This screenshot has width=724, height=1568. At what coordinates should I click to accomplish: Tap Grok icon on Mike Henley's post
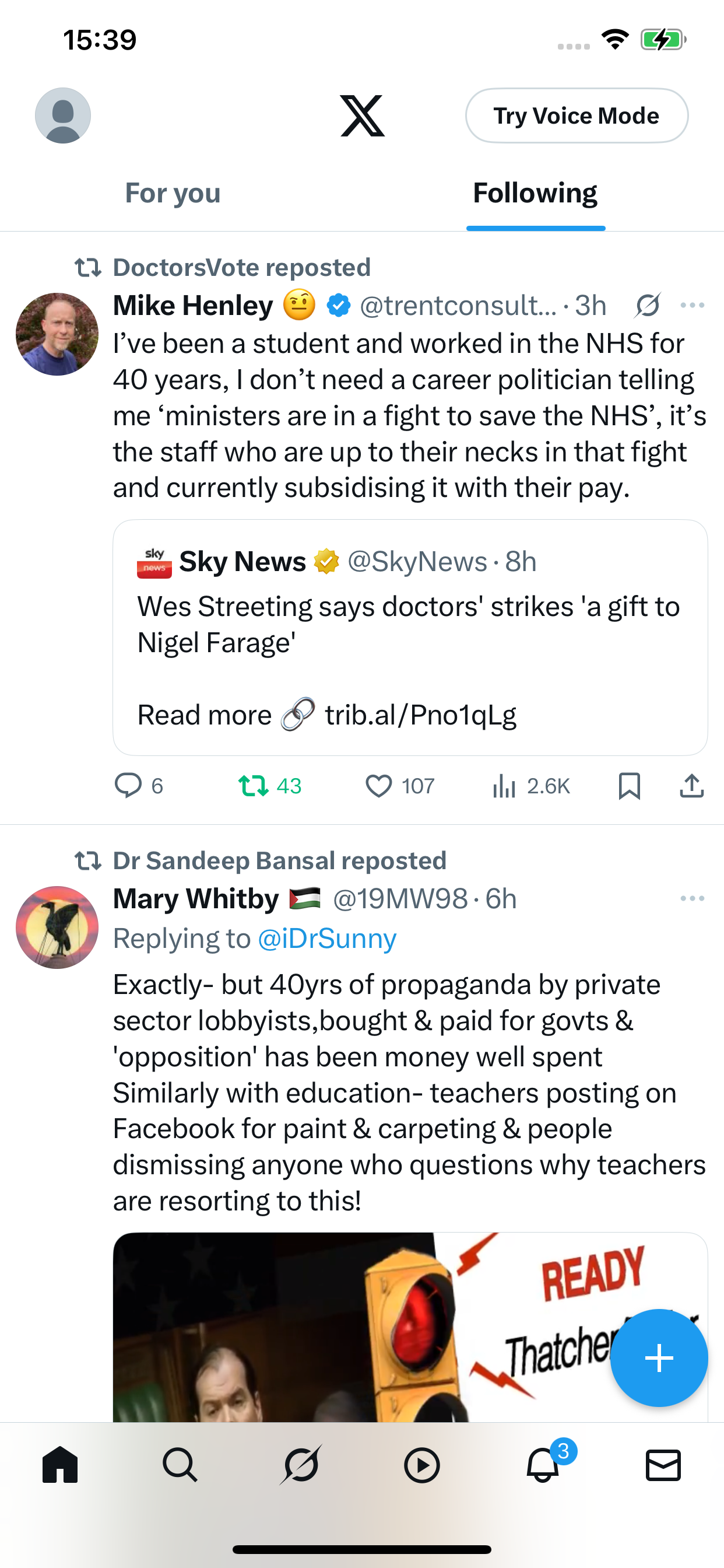(648, 306)
